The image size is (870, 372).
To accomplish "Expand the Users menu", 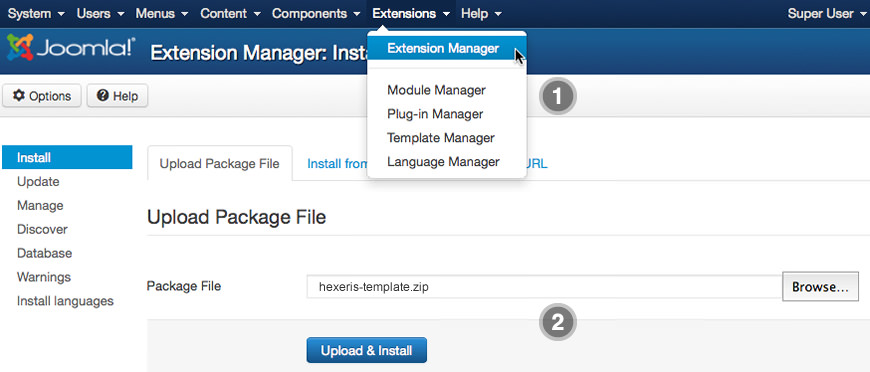I will click(100, 13).
